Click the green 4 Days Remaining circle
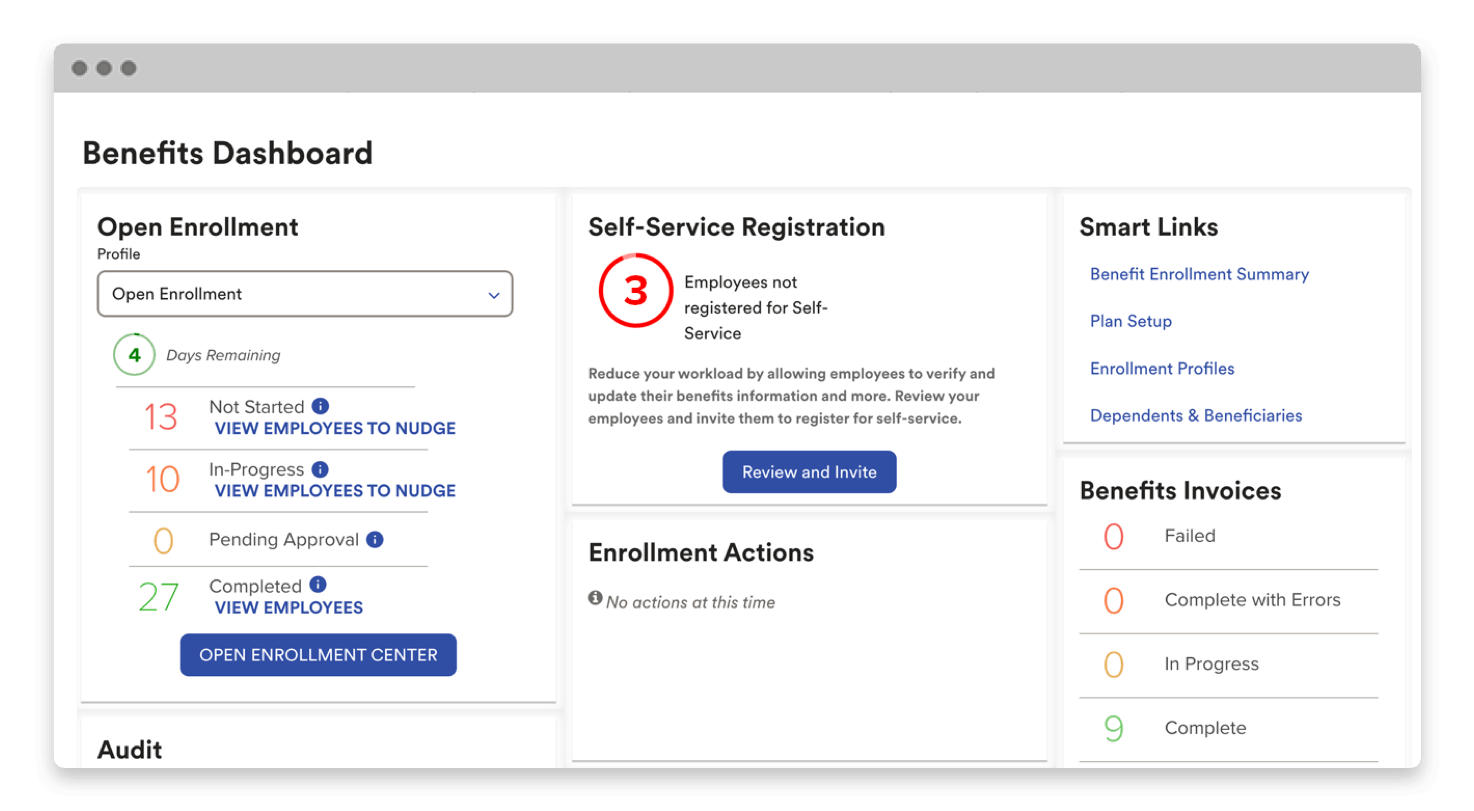 coord(134,355)
